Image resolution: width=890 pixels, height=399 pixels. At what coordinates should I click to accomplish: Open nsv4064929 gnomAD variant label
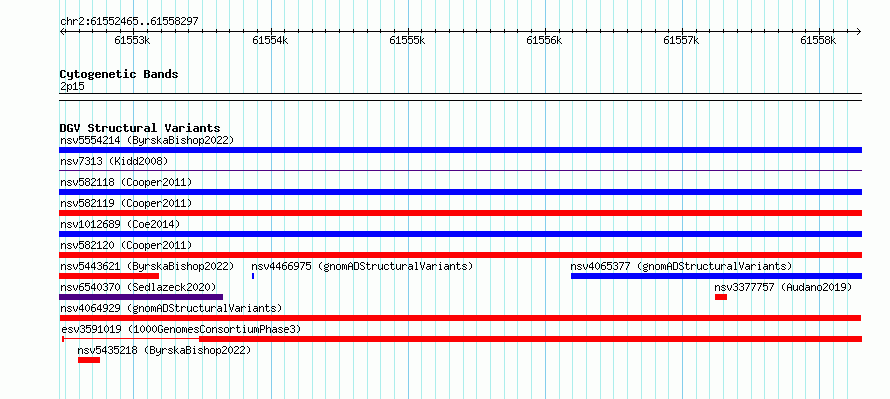(x=171, y=308)
